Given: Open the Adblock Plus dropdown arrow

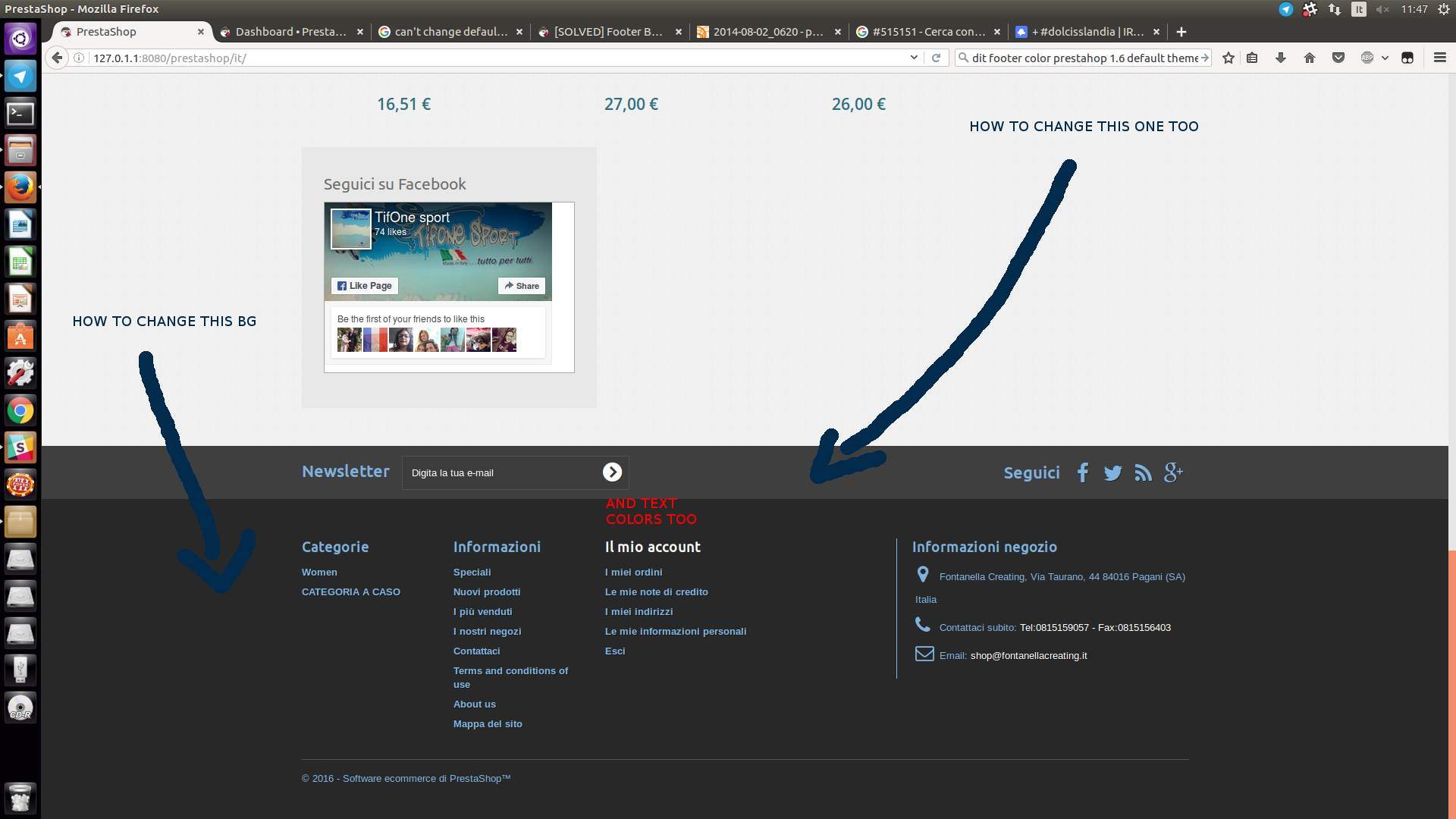Looking at the screenshot, I should [1385, 58].
